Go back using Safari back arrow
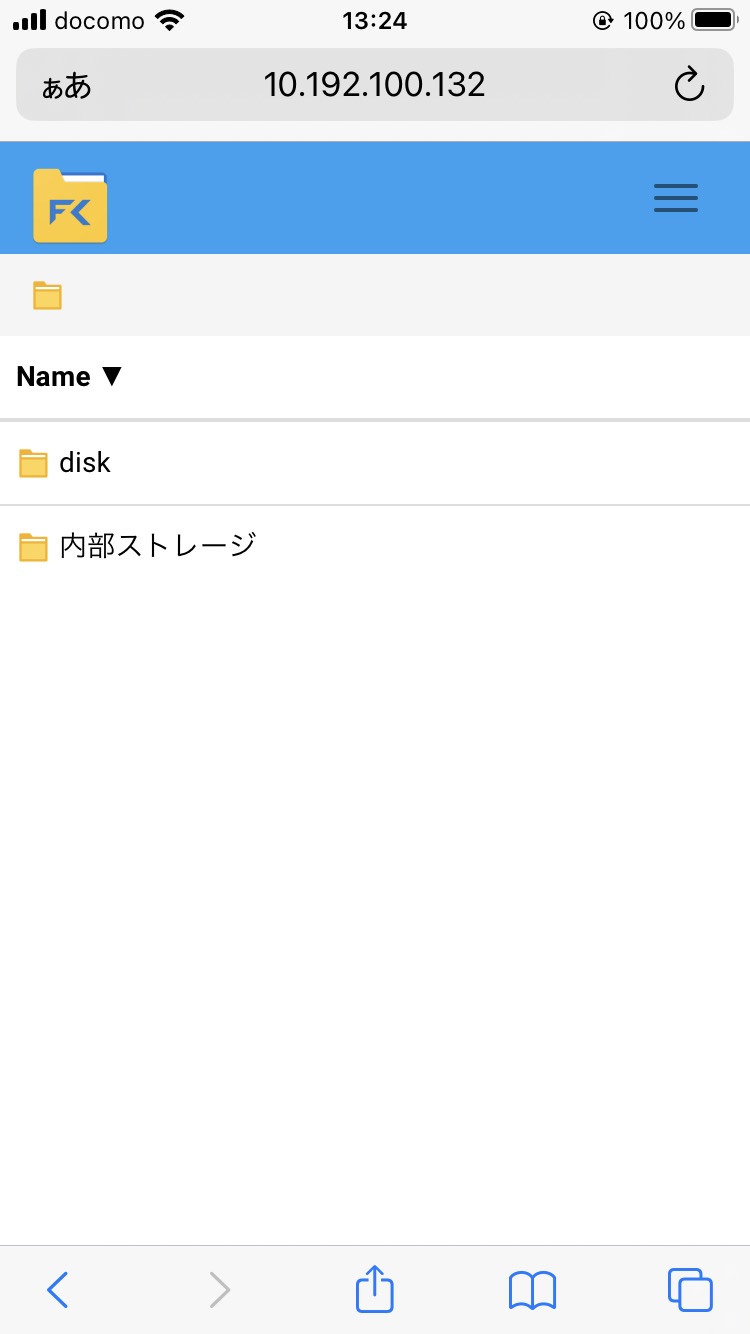The height and width of the screenshot is (1334, 750). (x=58, y=1290)
